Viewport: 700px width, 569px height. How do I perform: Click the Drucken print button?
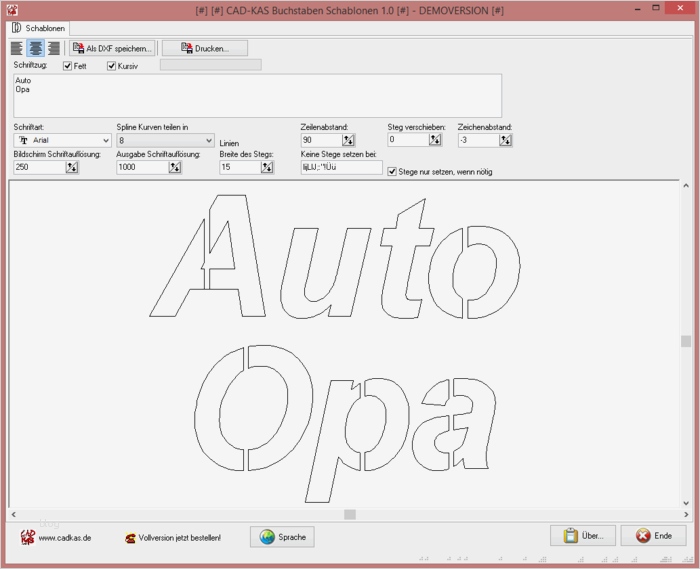tap(204, 48)
